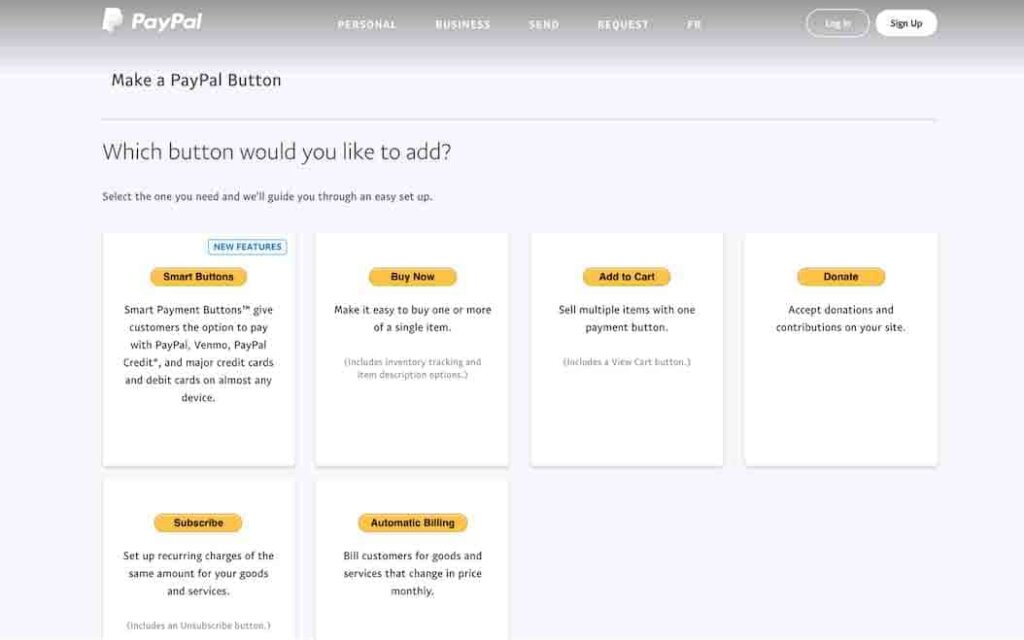
Task: Open the Business menu
Action: click(462, 25)
